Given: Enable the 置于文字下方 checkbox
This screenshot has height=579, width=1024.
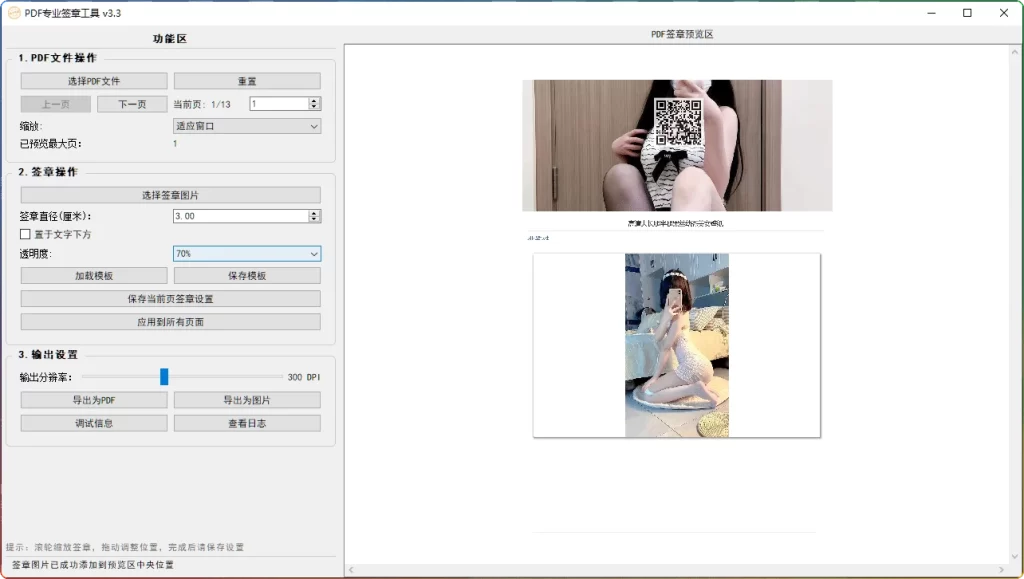Looking at the screenshot, I should click(x=26, y=234).
